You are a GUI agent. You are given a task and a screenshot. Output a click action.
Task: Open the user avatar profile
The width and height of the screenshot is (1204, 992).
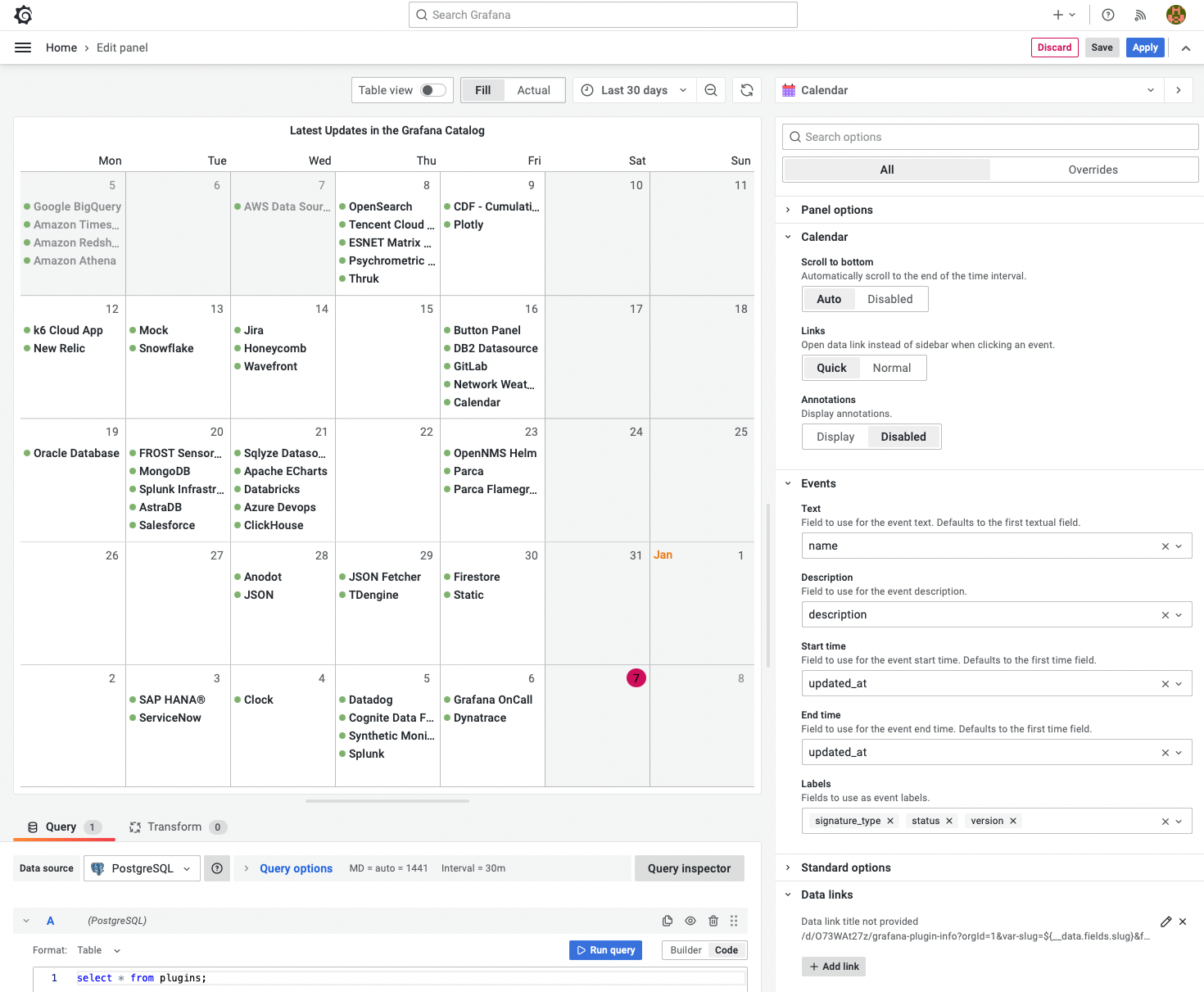point(1176,15)
